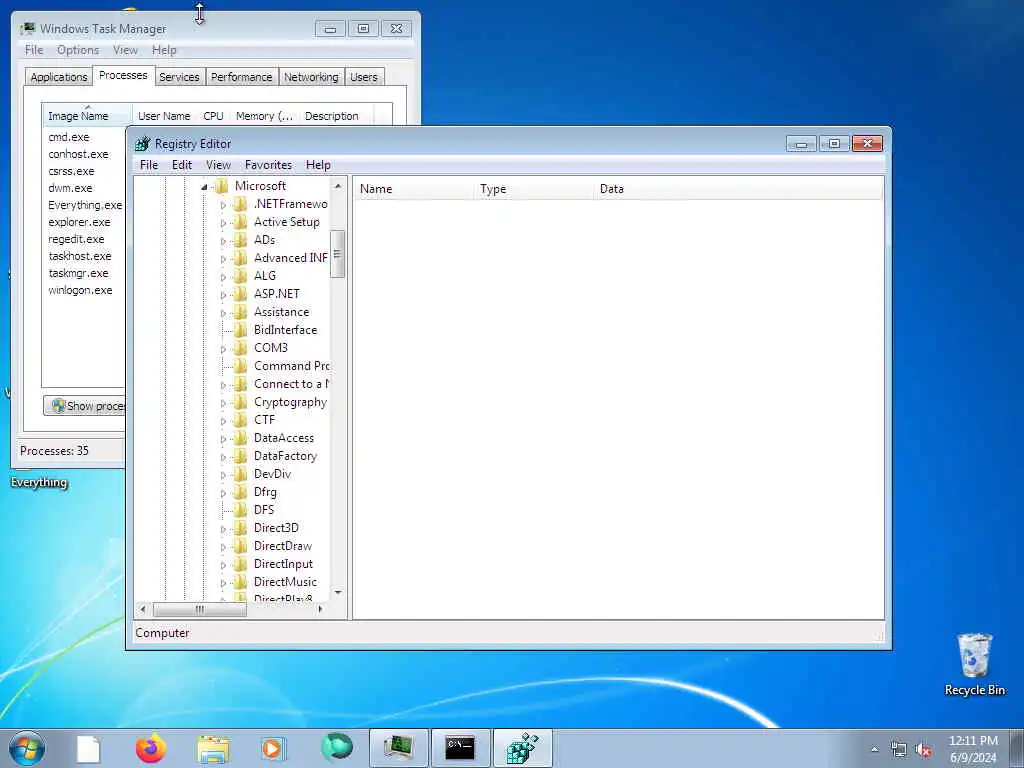Expand the Direct3D registry key
The height and width of the screenshot is (768, 1024).
pos(223,529)
